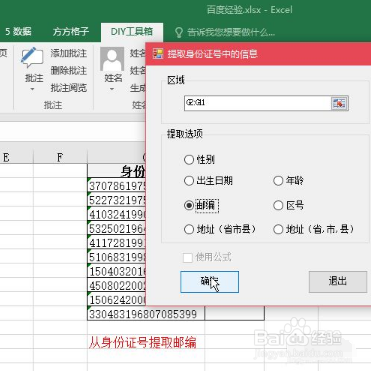Click the 退出 button
This screenshot has height=371, width=371.
pos(338,282)
